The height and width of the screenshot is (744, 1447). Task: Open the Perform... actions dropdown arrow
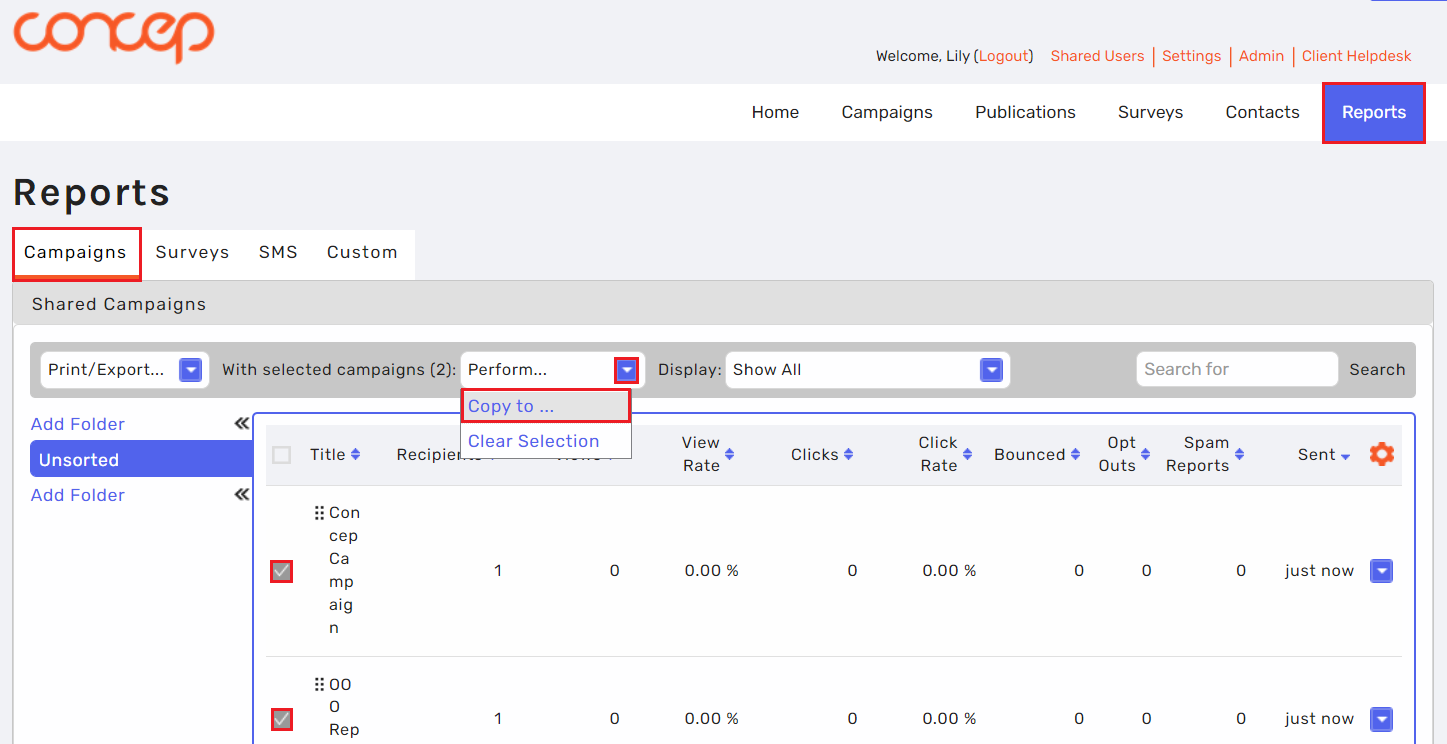626,370
